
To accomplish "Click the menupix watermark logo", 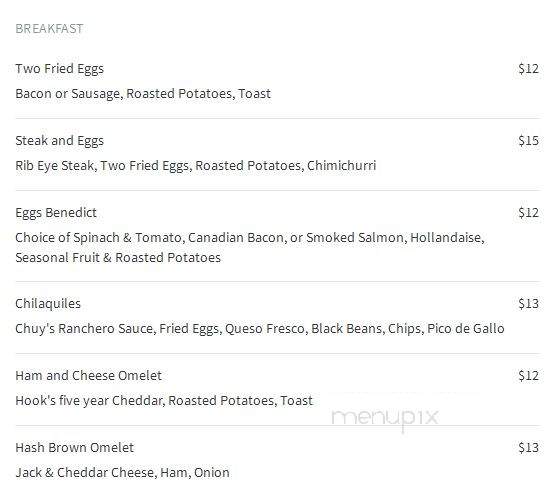I will click(x=385, y=418).
